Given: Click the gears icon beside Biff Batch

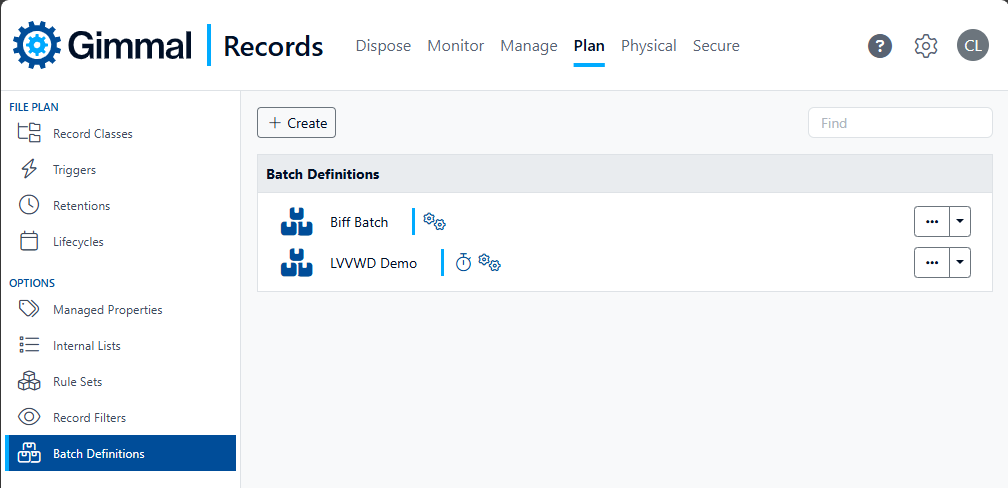Looking at the screenshot, I should 434,222.
